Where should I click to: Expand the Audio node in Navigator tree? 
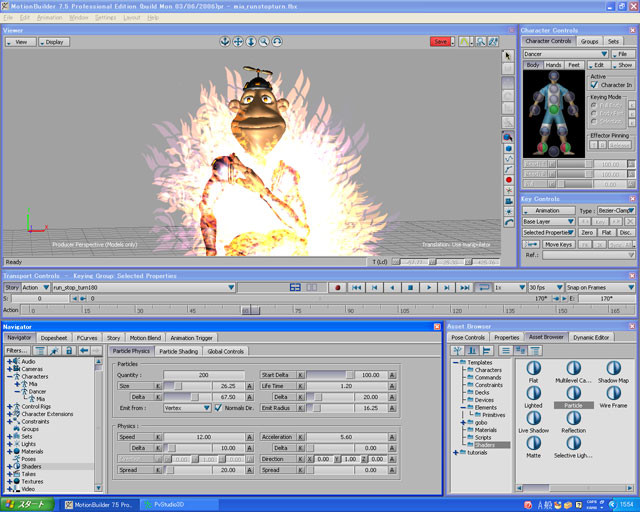tap(9, 361)
